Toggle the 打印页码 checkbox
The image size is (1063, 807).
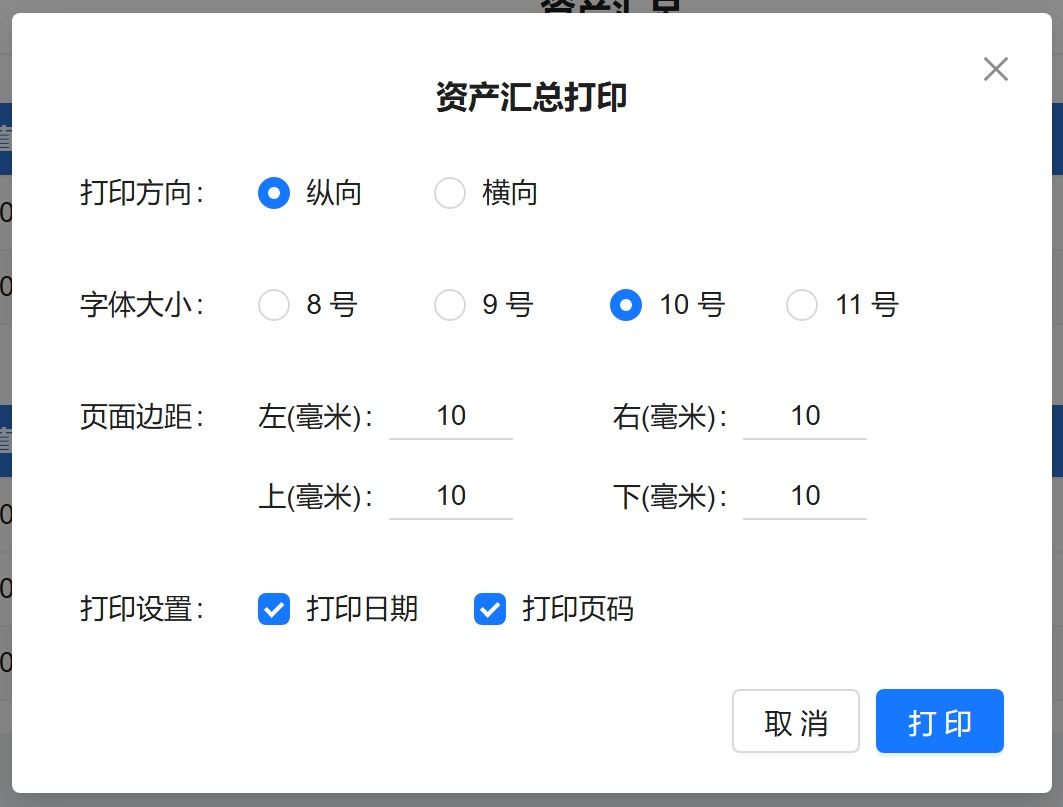click(x=490, y=609)
